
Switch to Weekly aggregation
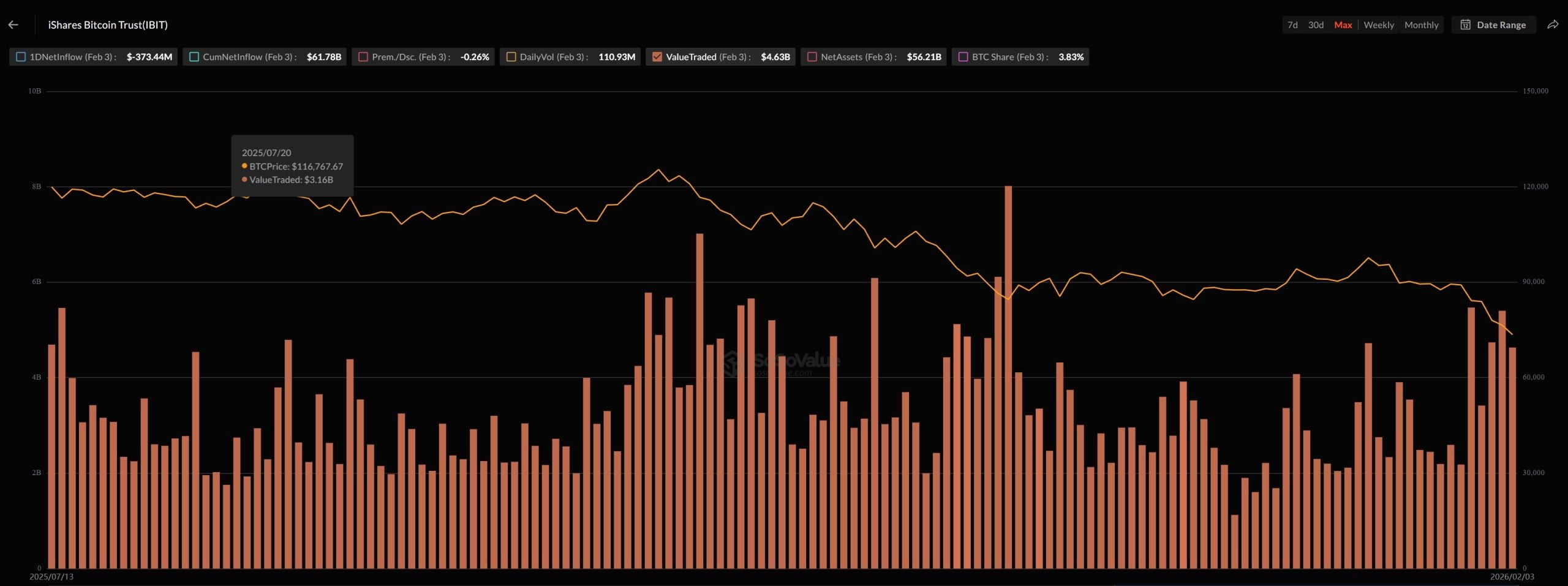pyautogui.click(x=1378, y=25)
